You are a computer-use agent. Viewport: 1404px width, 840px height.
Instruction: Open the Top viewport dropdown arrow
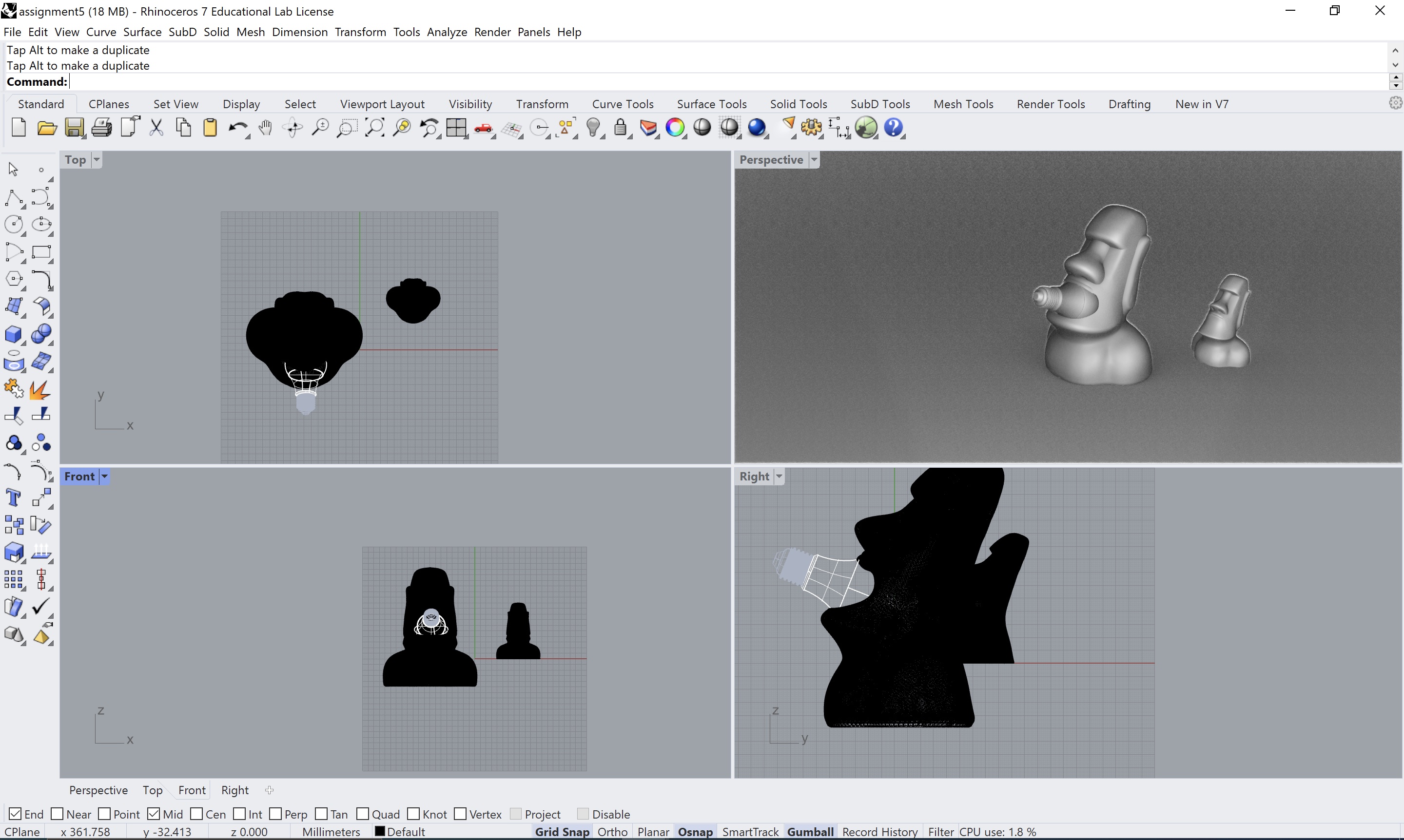click(96, 160)
